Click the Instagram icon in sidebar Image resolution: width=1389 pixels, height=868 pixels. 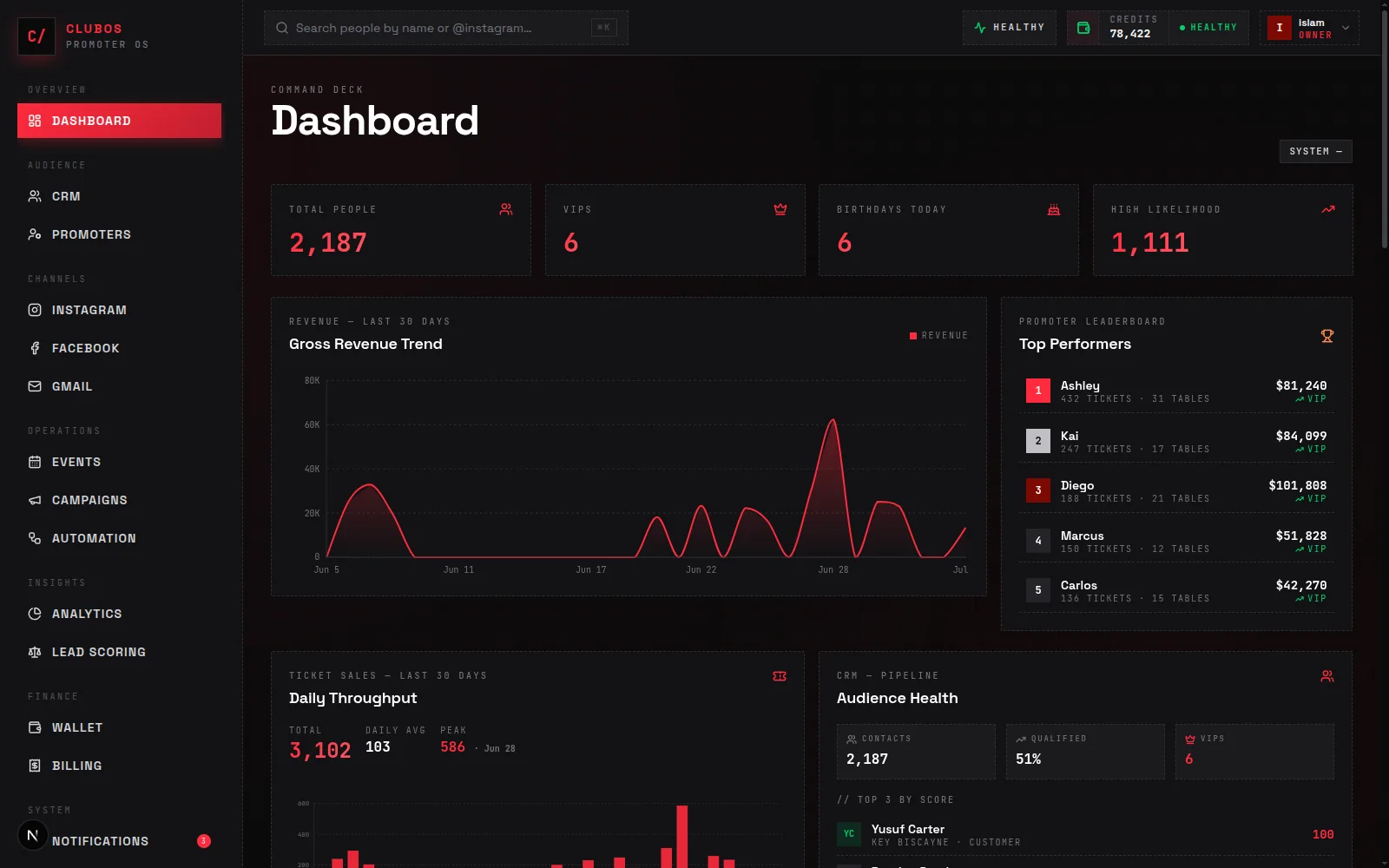[x=35, y=310]
